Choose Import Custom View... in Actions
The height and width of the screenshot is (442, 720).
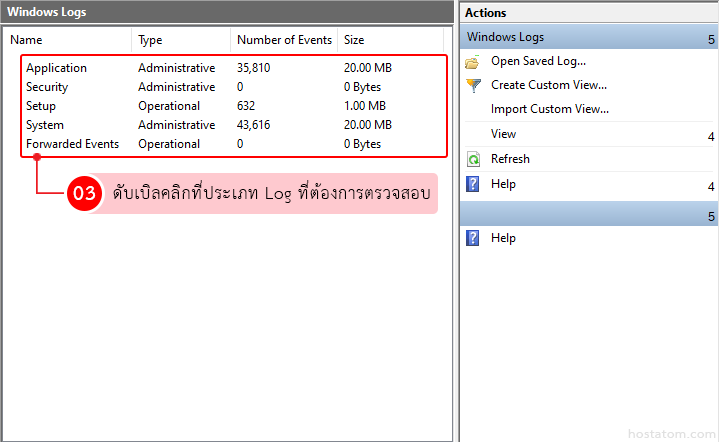[549, 109]
